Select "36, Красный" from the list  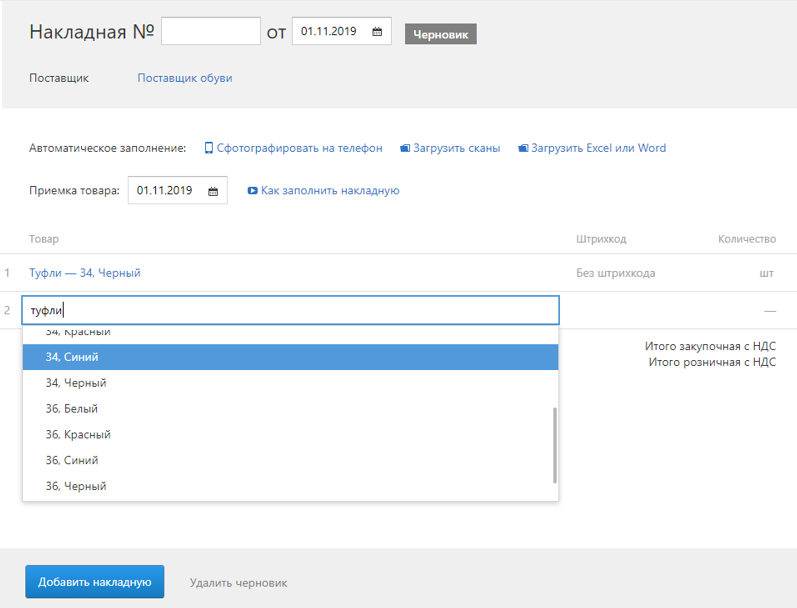click(78, 435)
